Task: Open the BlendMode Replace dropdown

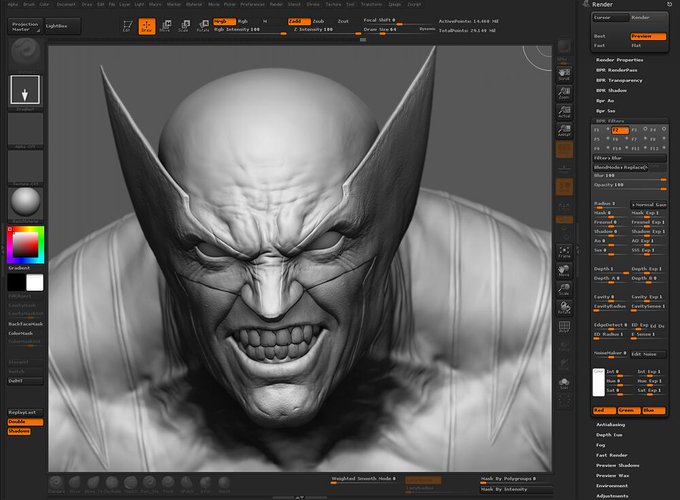Action: tap(620, 167)
